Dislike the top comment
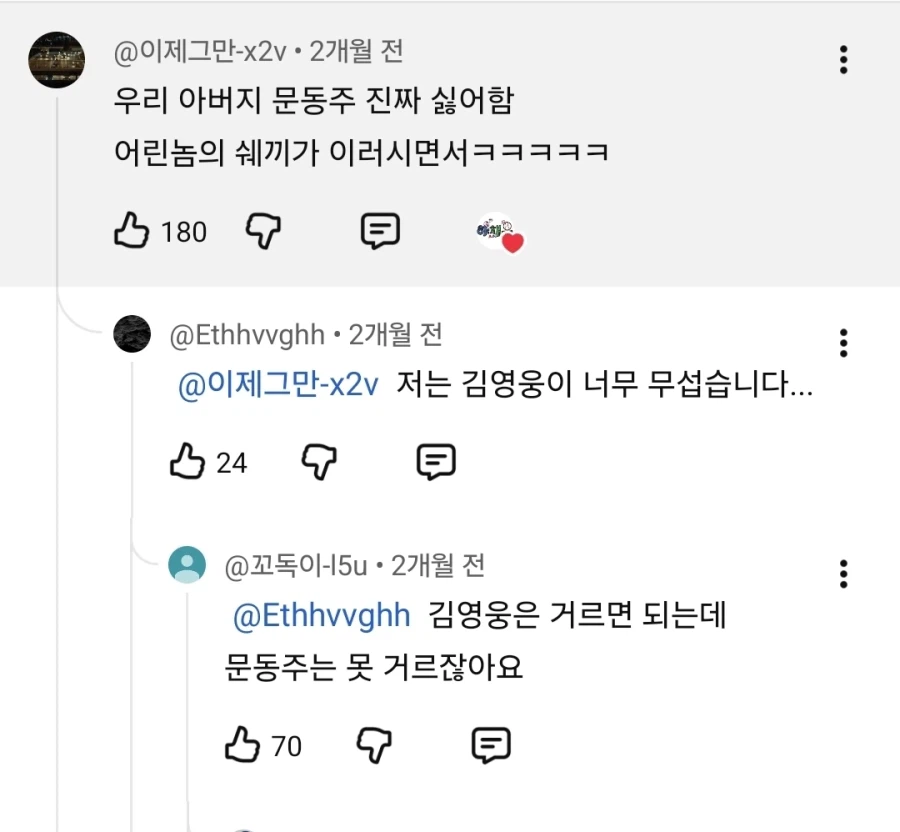The image size is (900, 832). coord(265,230)
